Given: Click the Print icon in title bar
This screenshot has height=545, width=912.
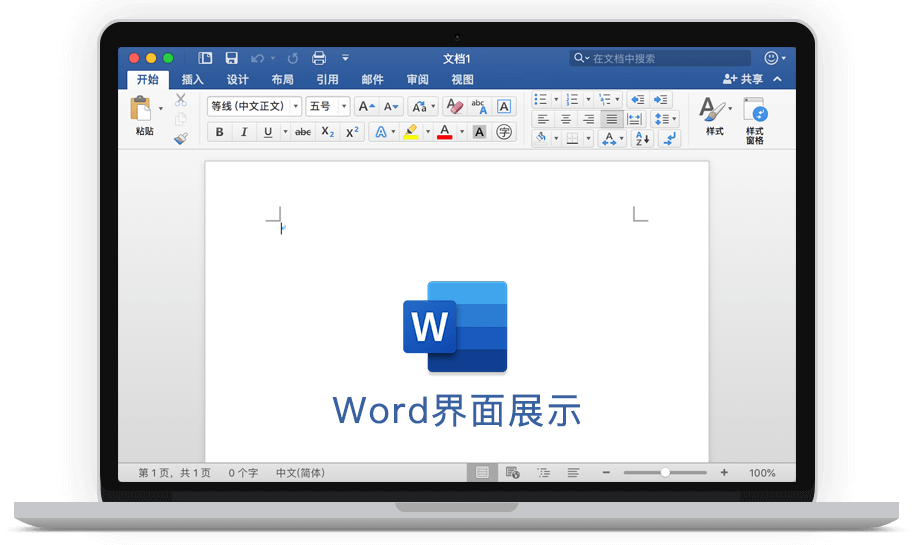Looking at the screenshot, I should (319, 58).
